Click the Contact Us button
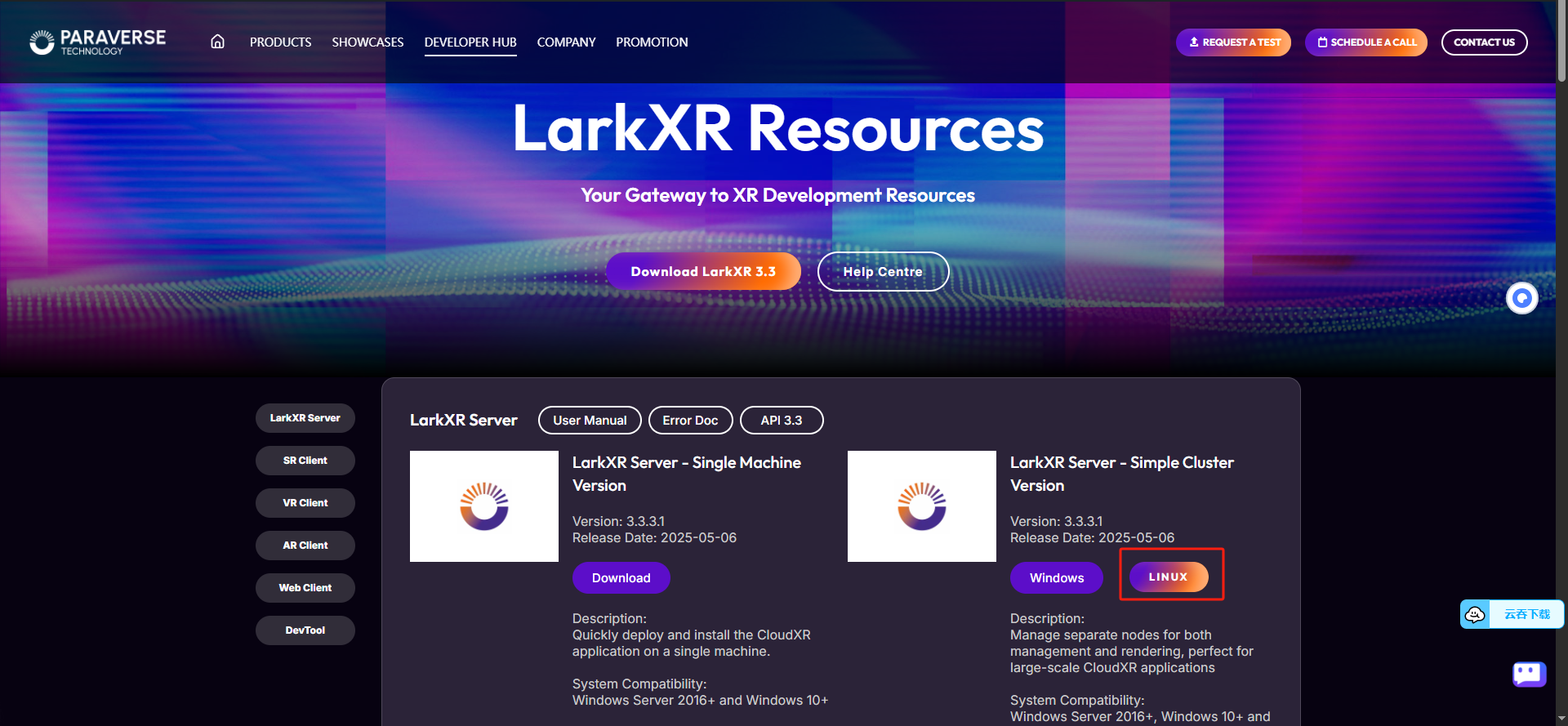Image resolution: width=1568 pixels, height=726 pixels. coord(1484,42)
